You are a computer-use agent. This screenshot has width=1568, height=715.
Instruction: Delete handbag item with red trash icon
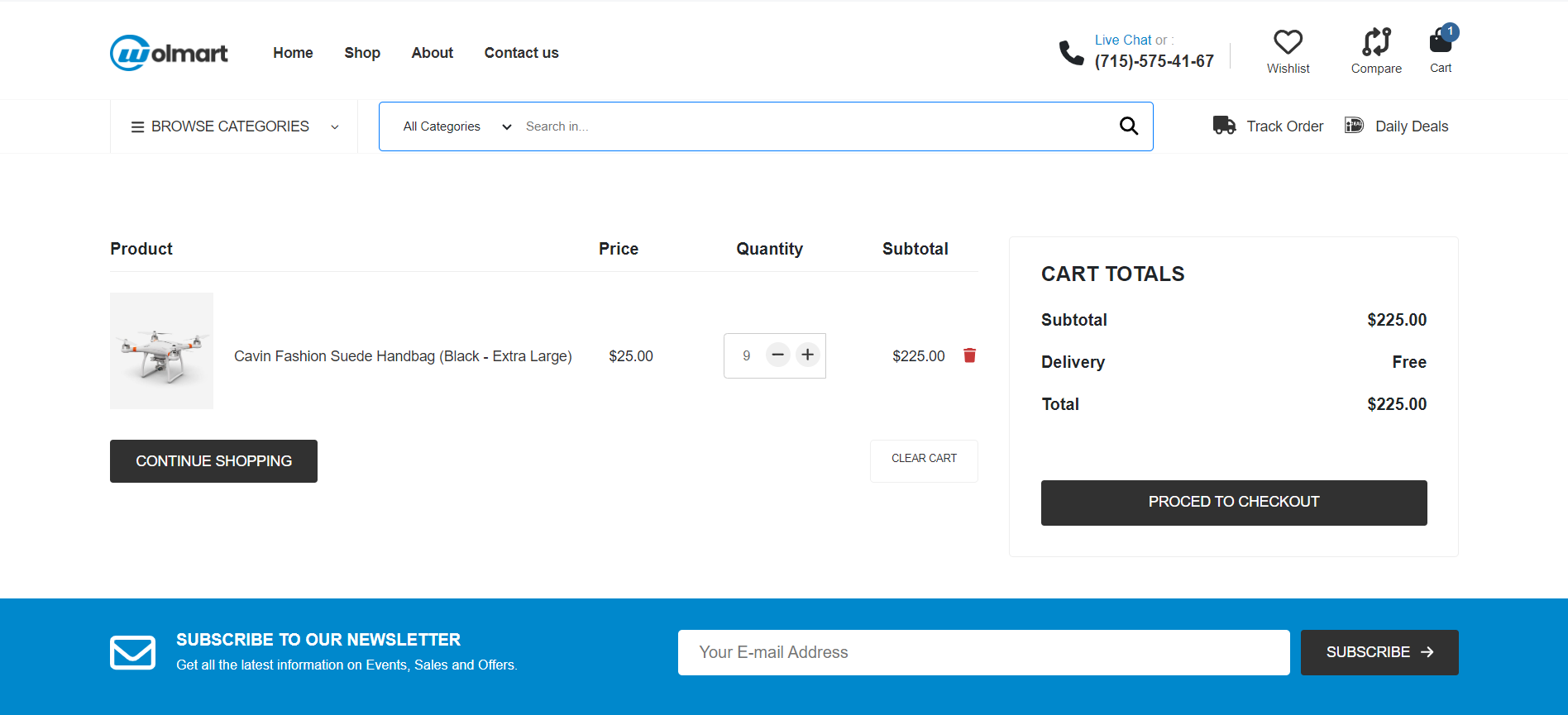[x=969, y=355]
